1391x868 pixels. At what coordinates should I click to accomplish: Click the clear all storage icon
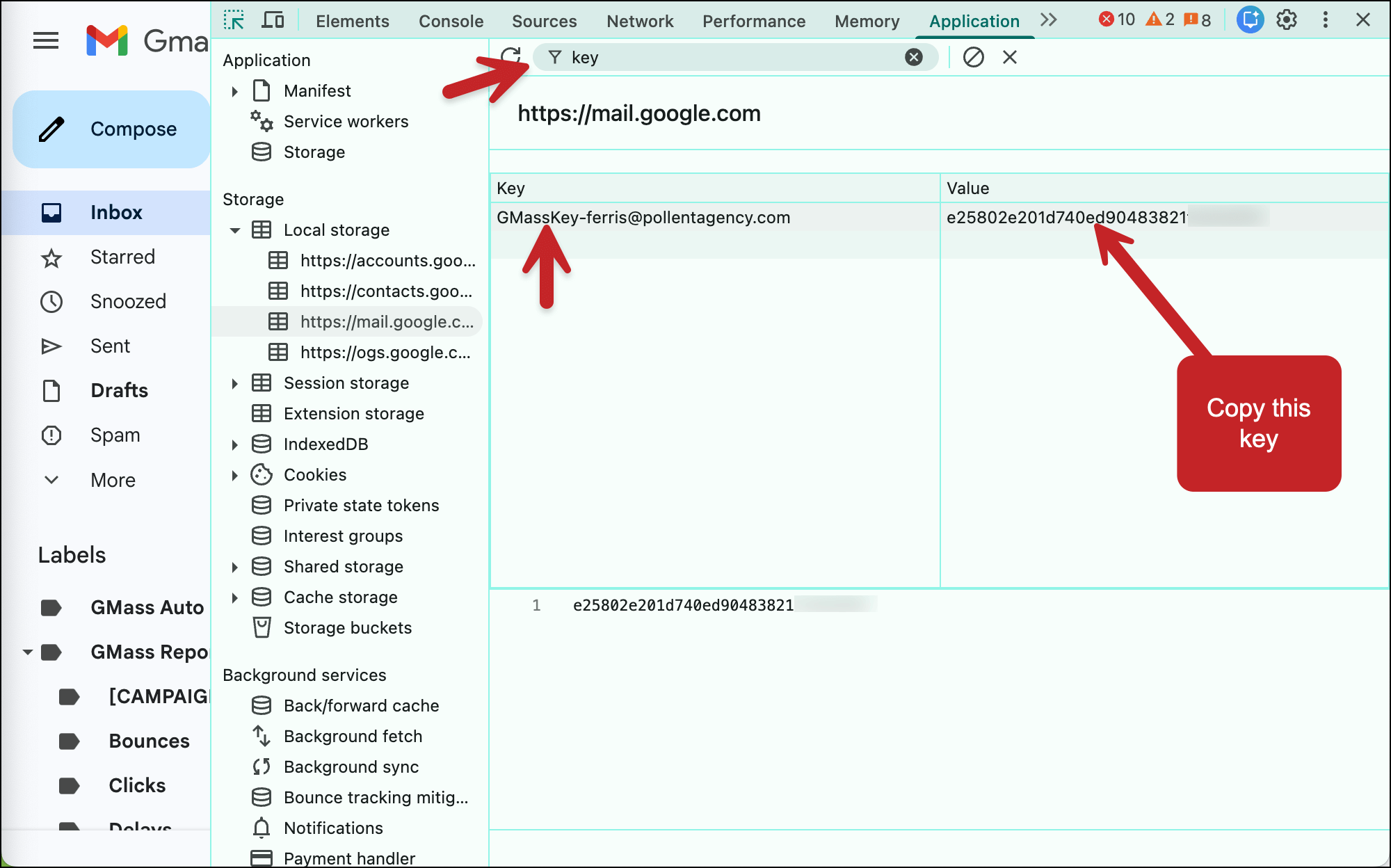[x=973, y=57]
